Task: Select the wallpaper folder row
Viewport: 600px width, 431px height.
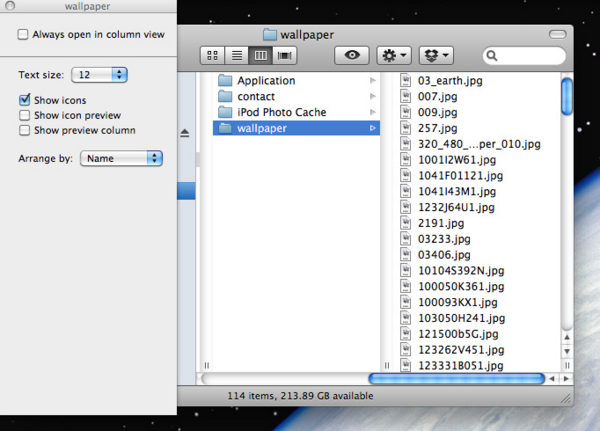Action: pos(296,128)
